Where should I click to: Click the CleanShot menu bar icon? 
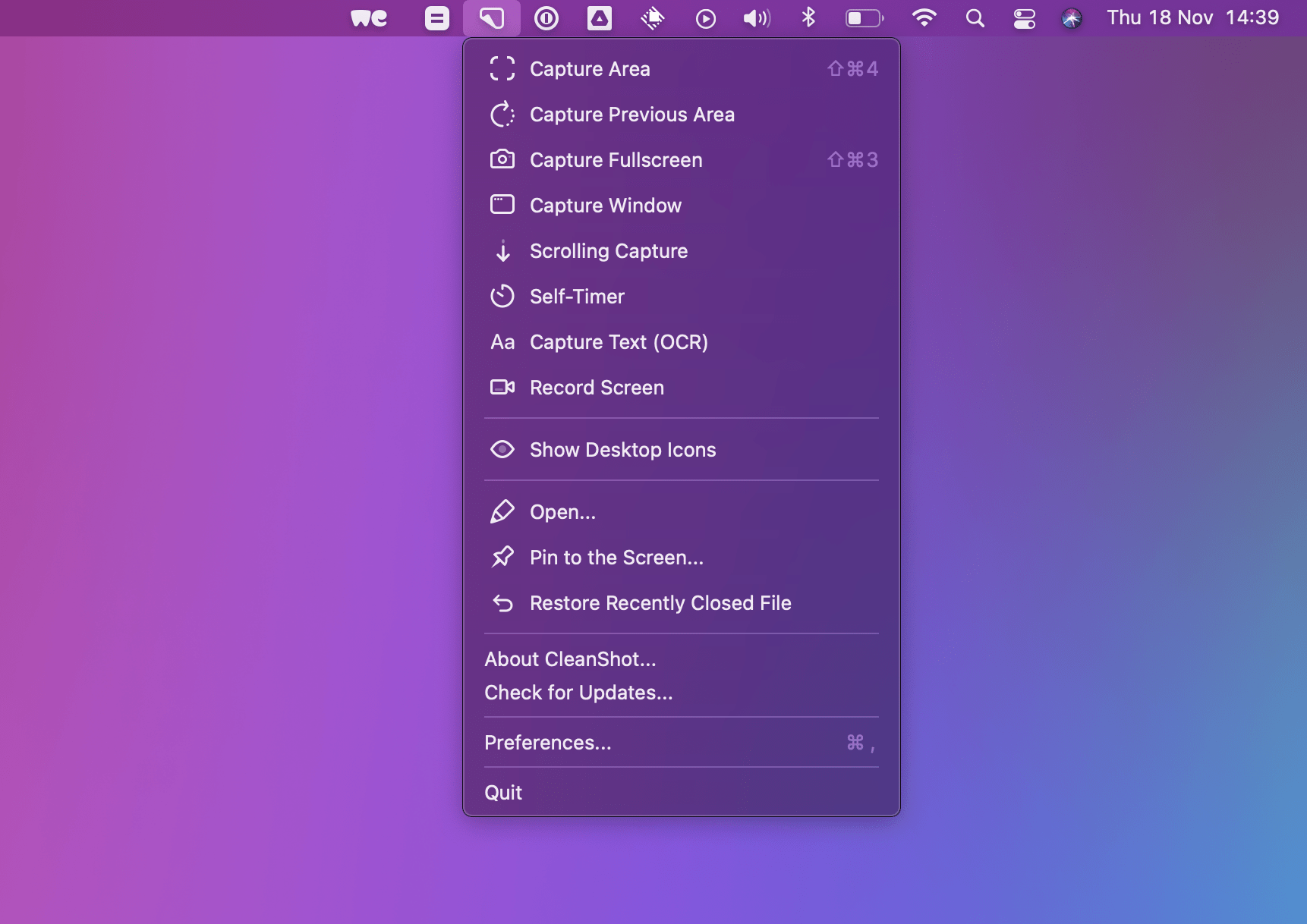(491, 17)
